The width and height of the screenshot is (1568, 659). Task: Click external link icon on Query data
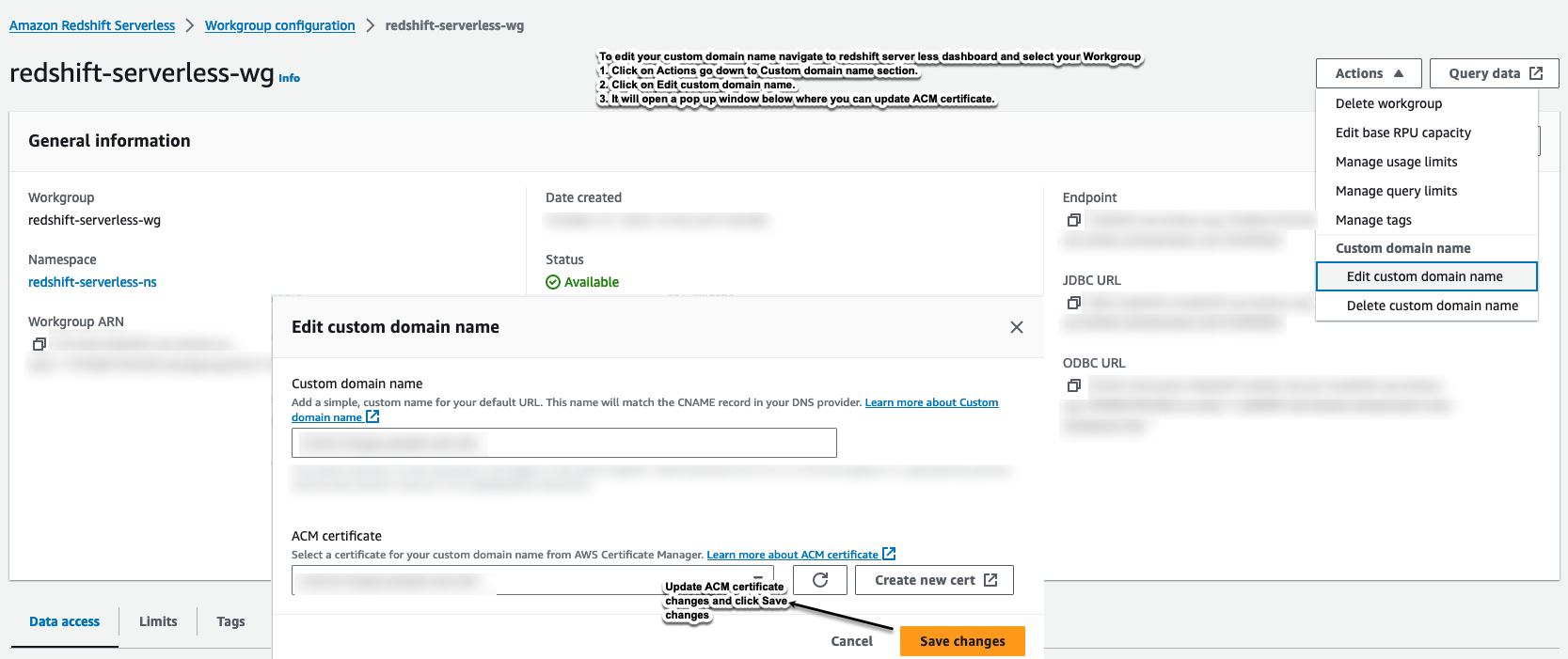tap(1536, 73)
